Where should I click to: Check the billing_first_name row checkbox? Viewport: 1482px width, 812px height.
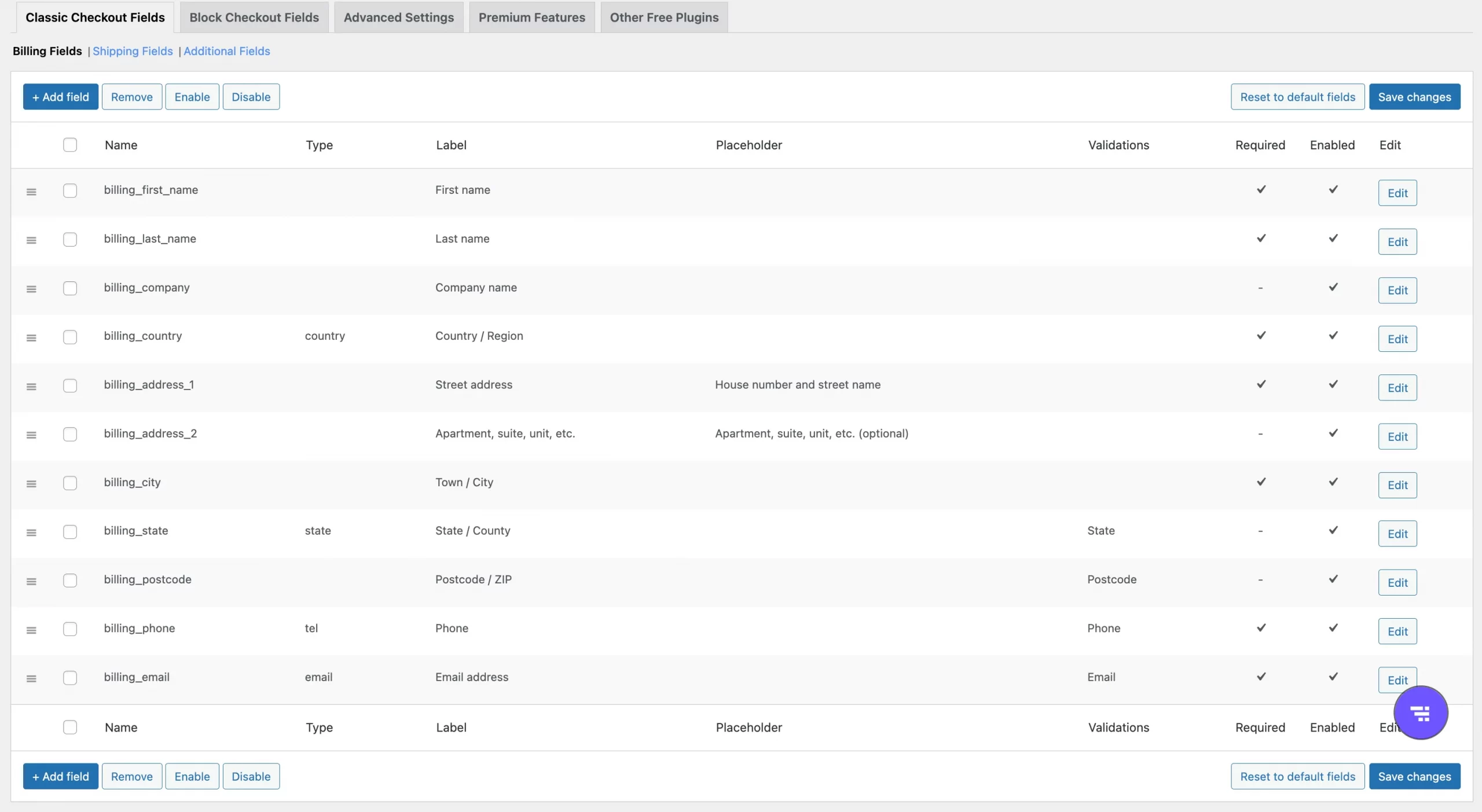[70, 190]
